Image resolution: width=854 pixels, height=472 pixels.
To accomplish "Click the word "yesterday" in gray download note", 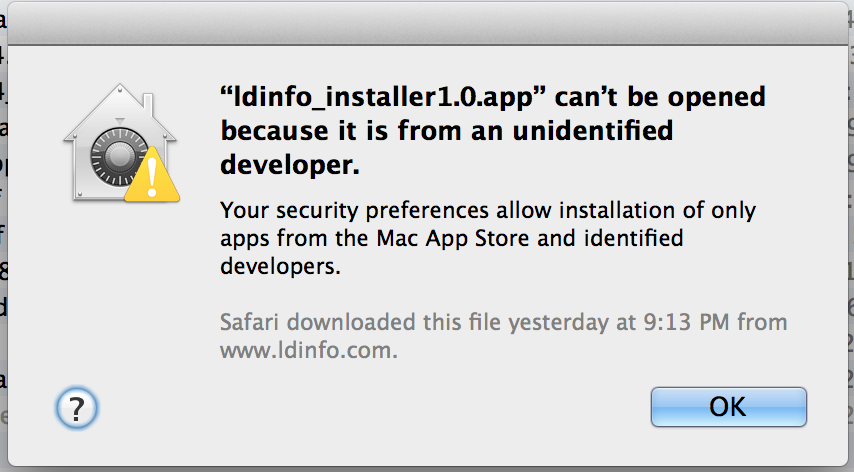I will (559, 323).
